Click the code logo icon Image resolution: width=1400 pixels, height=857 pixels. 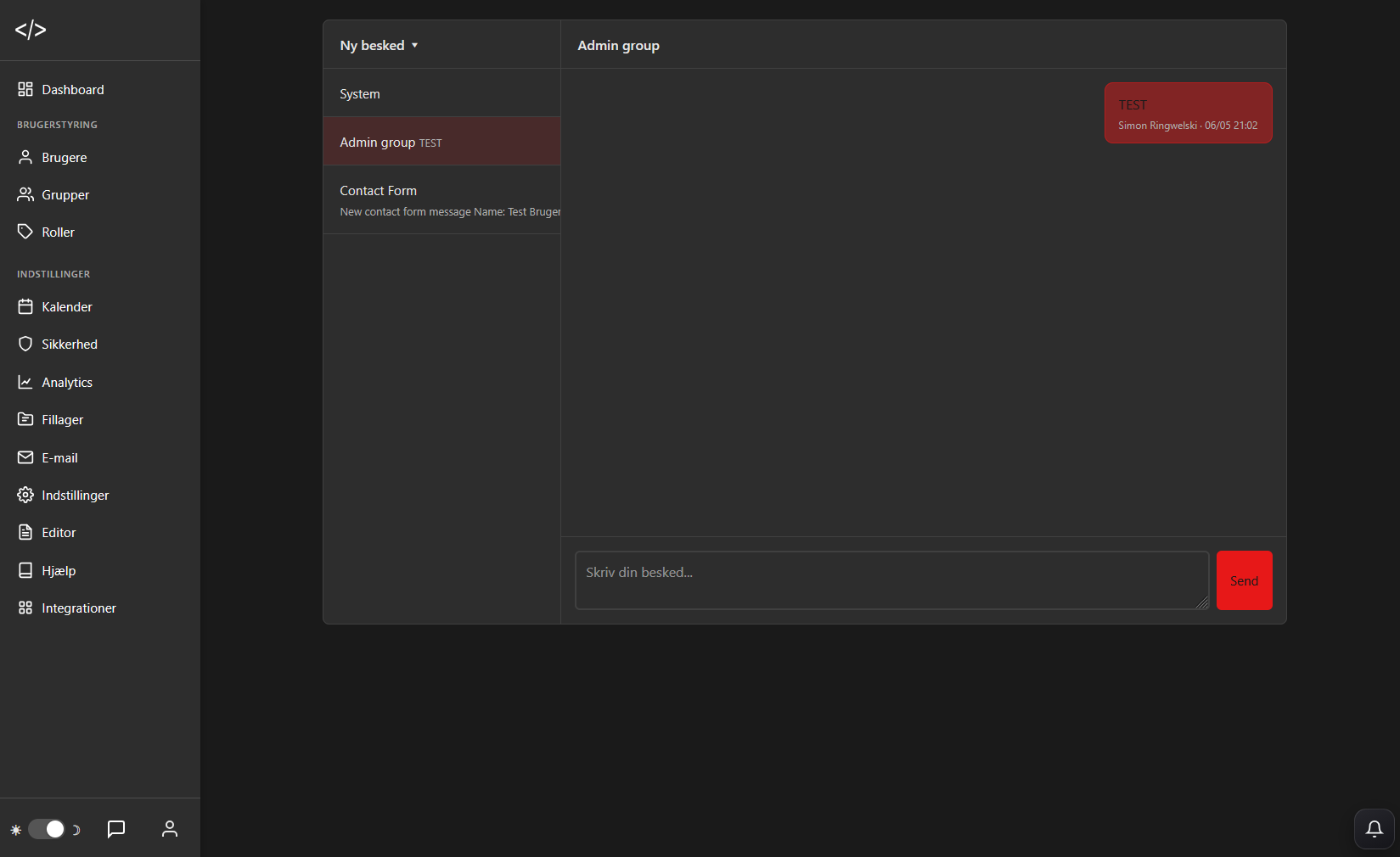coord(31,30)
